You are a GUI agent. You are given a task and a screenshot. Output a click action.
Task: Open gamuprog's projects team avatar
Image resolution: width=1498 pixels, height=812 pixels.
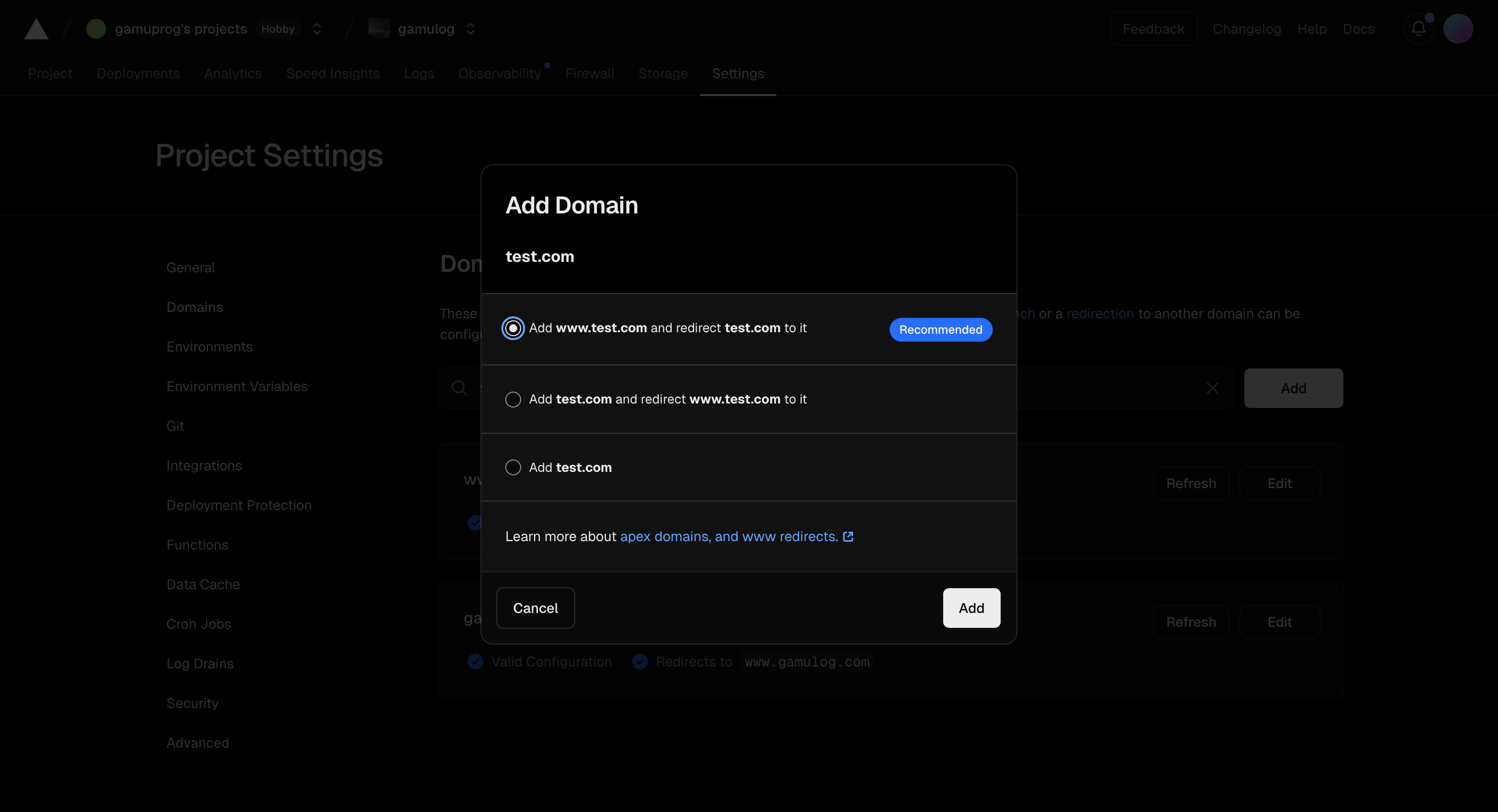point(96,29)
